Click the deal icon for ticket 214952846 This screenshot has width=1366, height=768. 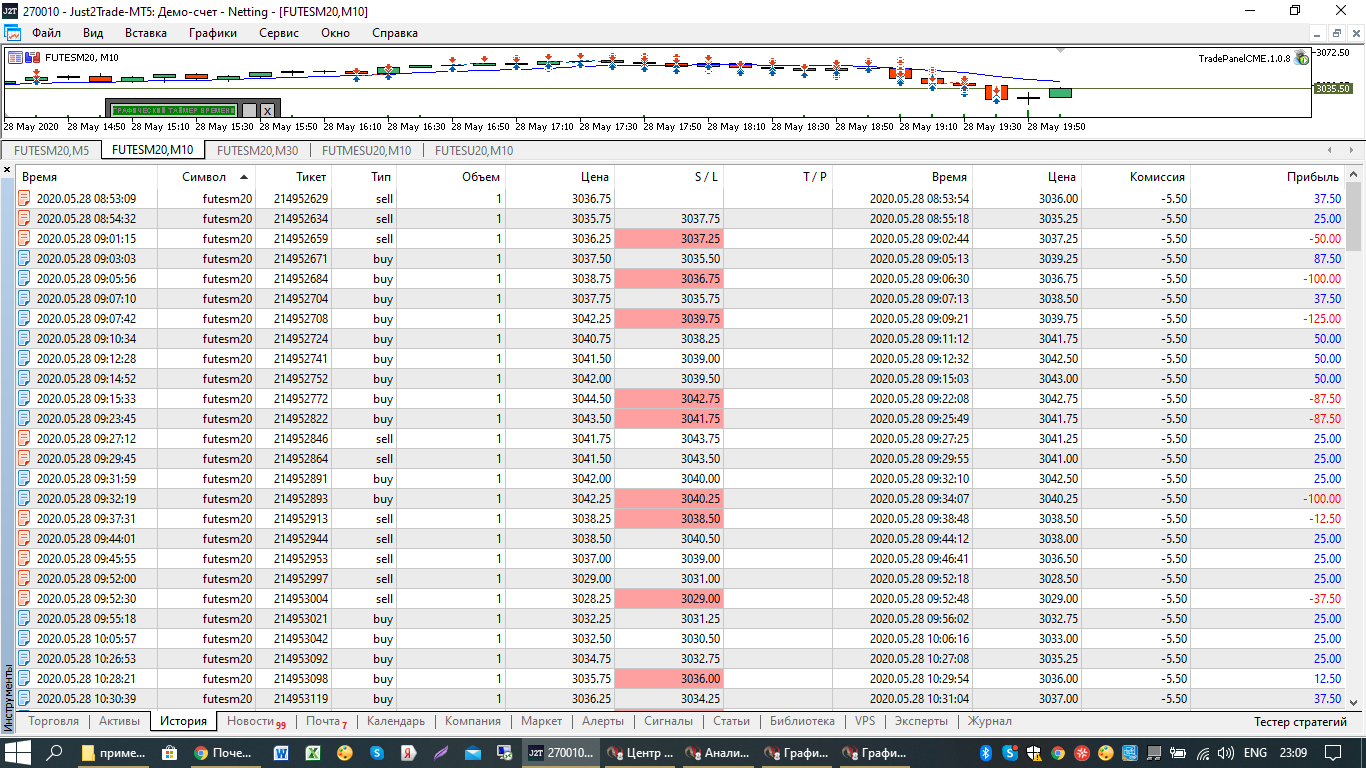[24, 439]
